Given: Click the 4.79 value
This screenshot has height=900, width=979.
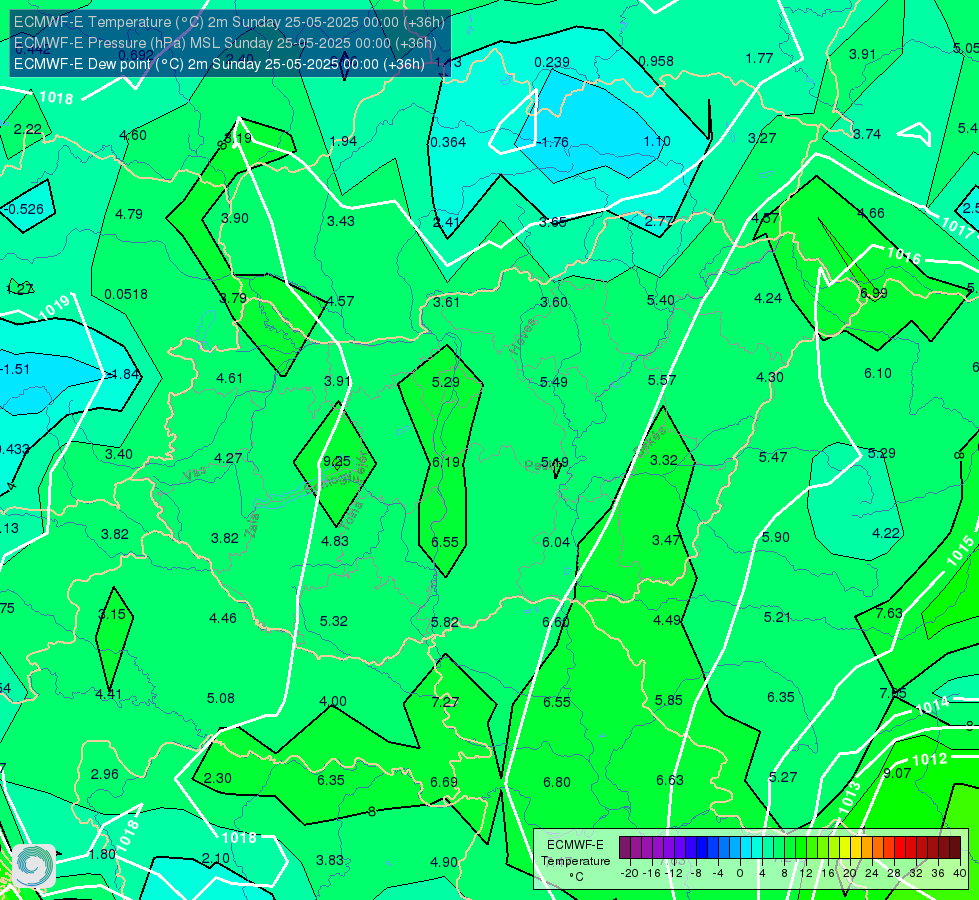Looking at the screenshot, I should tap(129, 214).
